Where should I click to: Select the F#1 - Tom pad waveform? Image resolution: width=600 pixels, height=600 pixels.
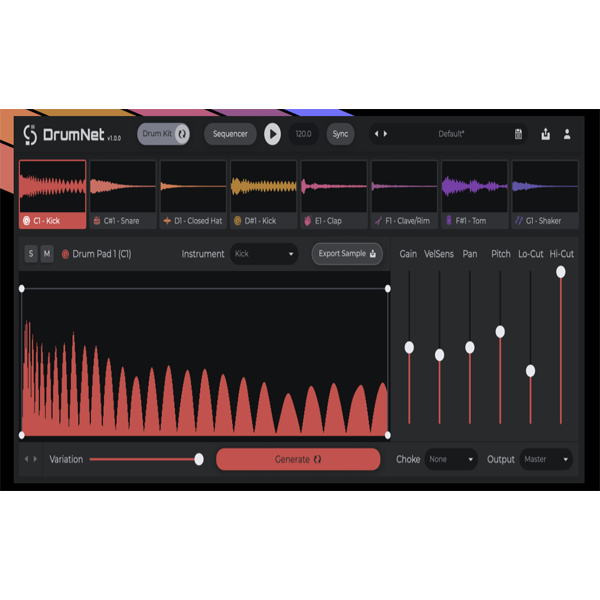click(475, 186)
